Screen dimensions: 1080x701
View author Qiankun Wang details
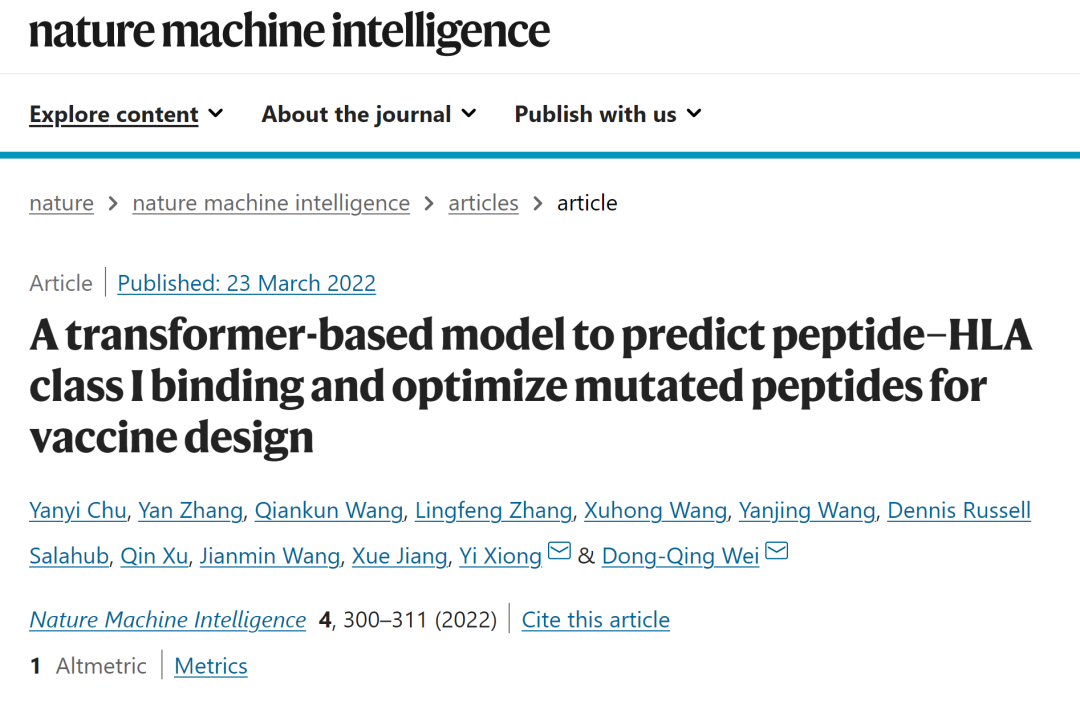pos(328,511)
